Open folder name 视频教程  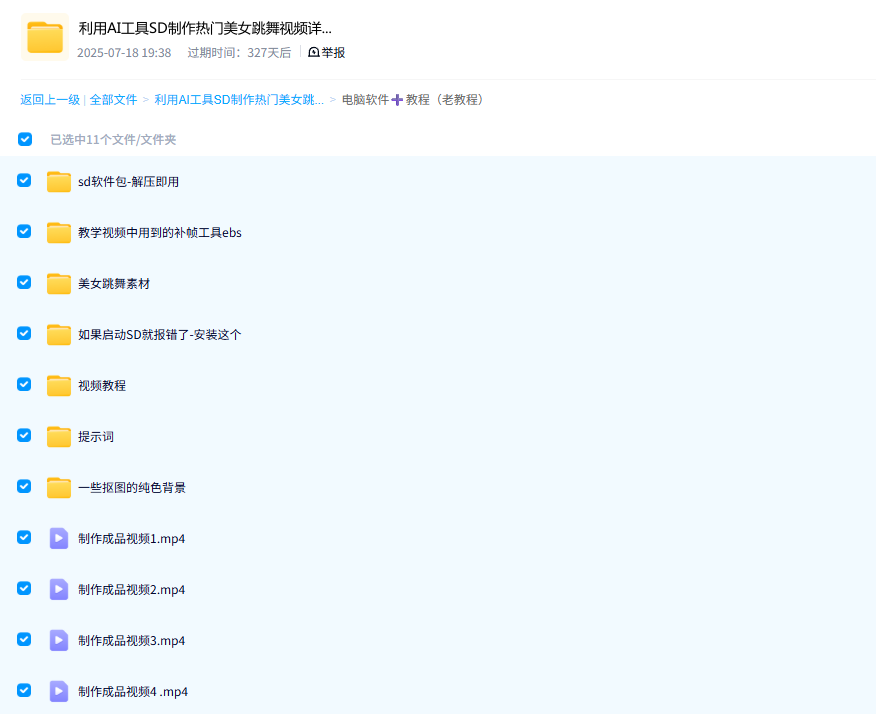[102, 385]
